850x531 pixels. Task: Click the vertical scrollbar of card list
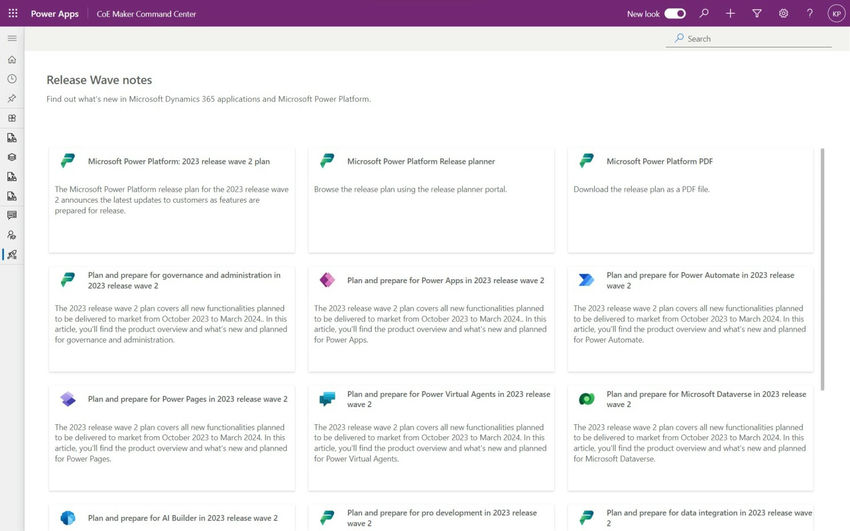click(x=822, y=269)
